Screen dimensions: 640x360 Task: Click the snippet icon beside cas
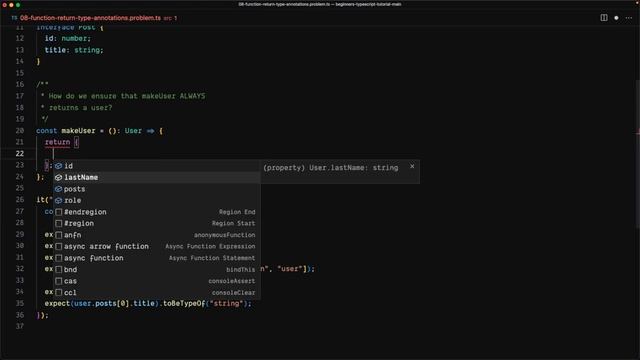(59, 281)
